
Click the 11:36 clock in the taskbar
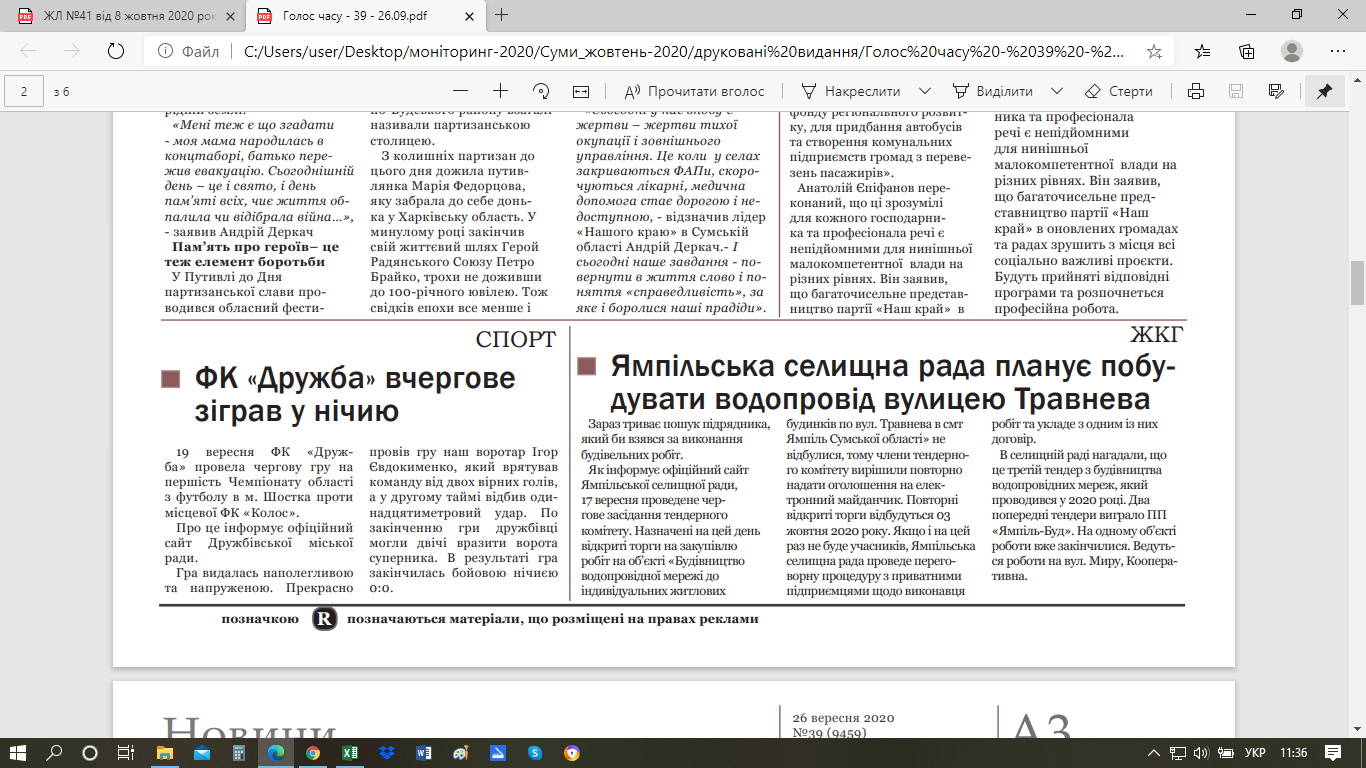[x=1293, y=752]
